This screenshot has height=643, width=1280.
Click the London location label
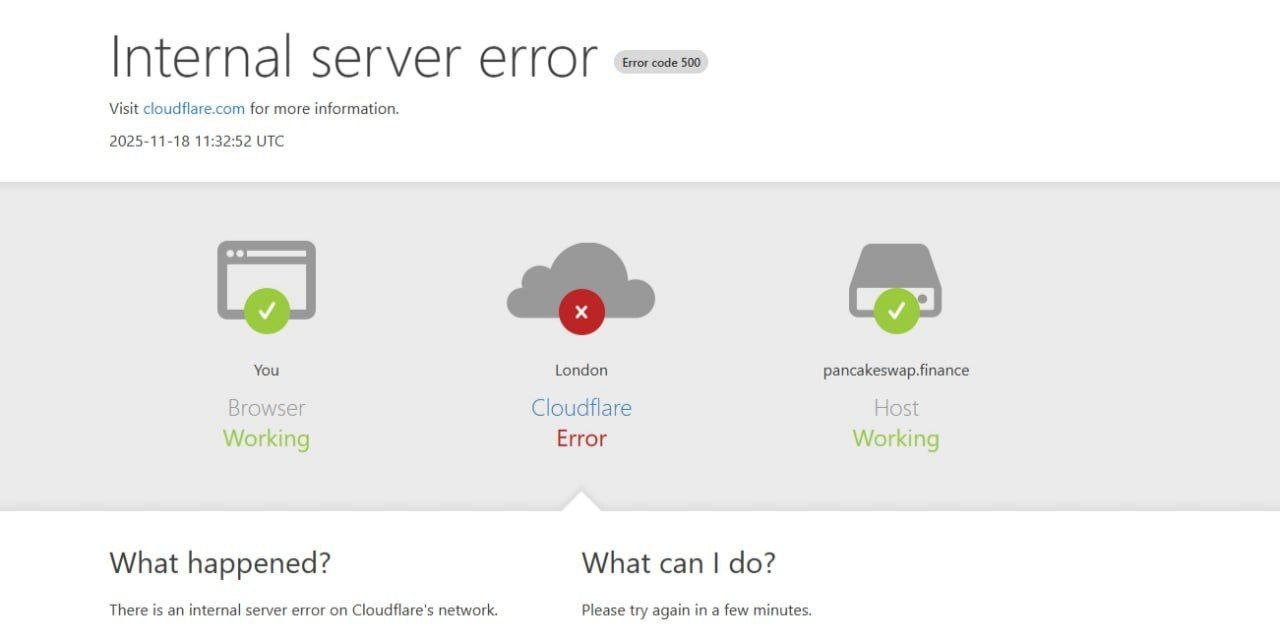pyautogui.click(x=581, y=370)
